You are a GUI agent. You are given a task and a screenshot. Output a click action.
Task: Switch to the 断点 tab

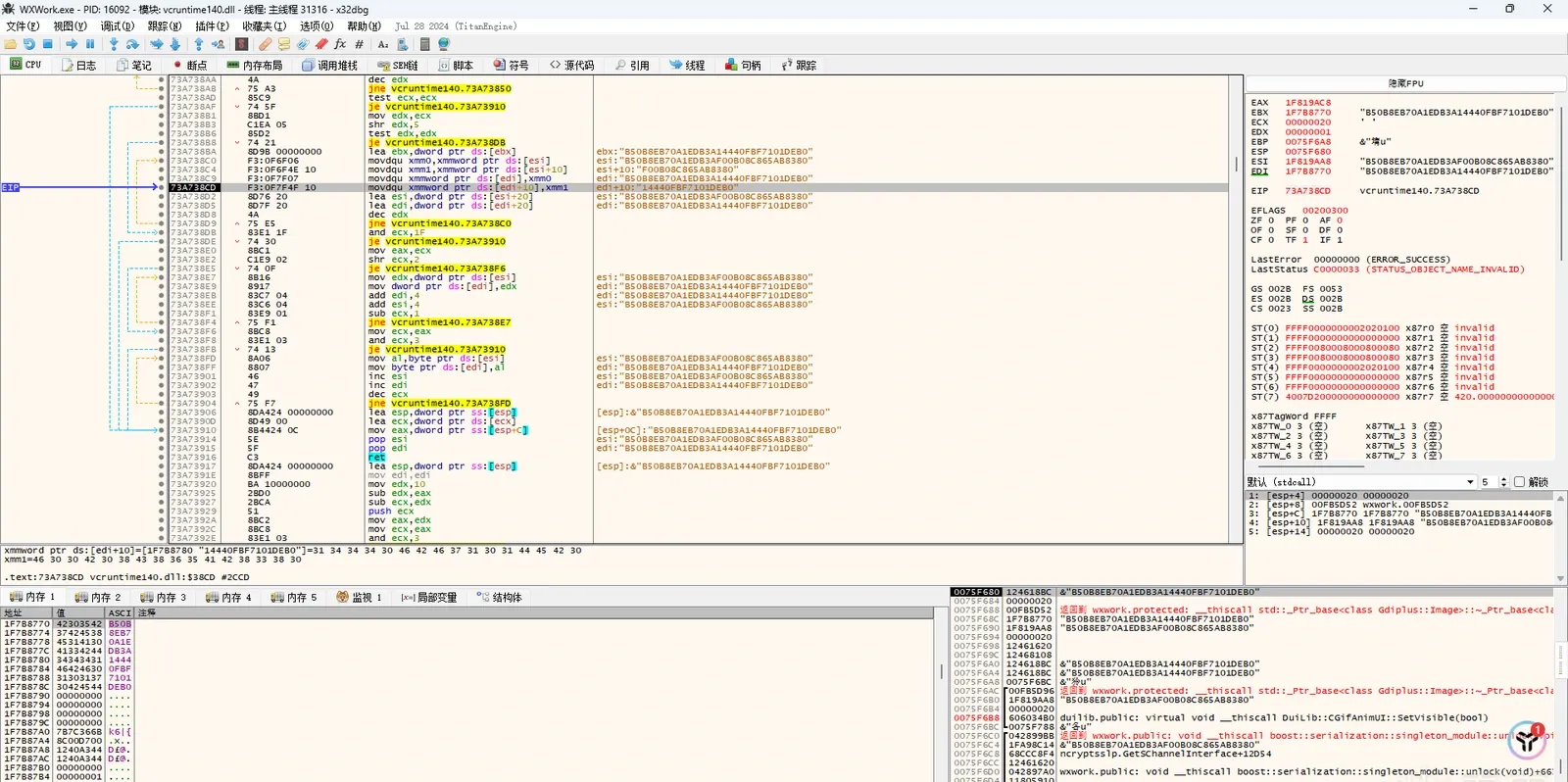189,66
